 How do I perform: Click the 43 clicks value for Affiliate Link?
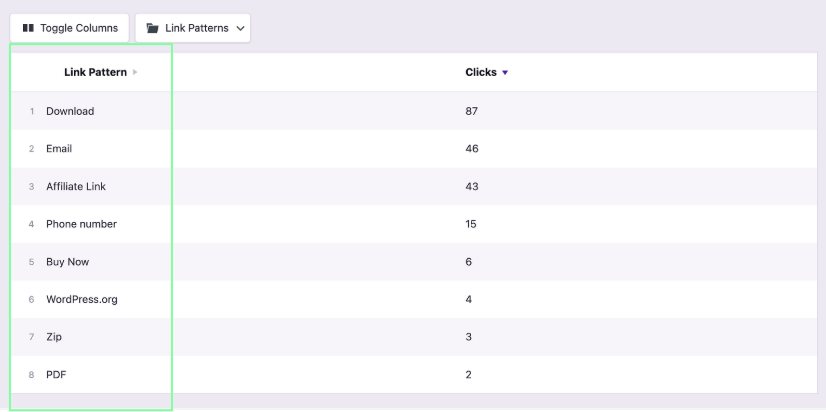472,187
